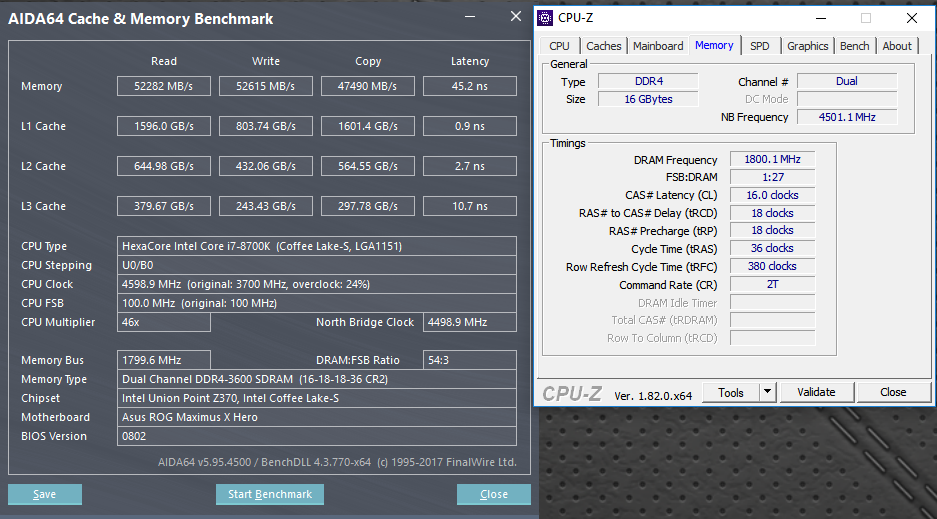Click the CPU Type field showing i7-8700K

point(317,246)
